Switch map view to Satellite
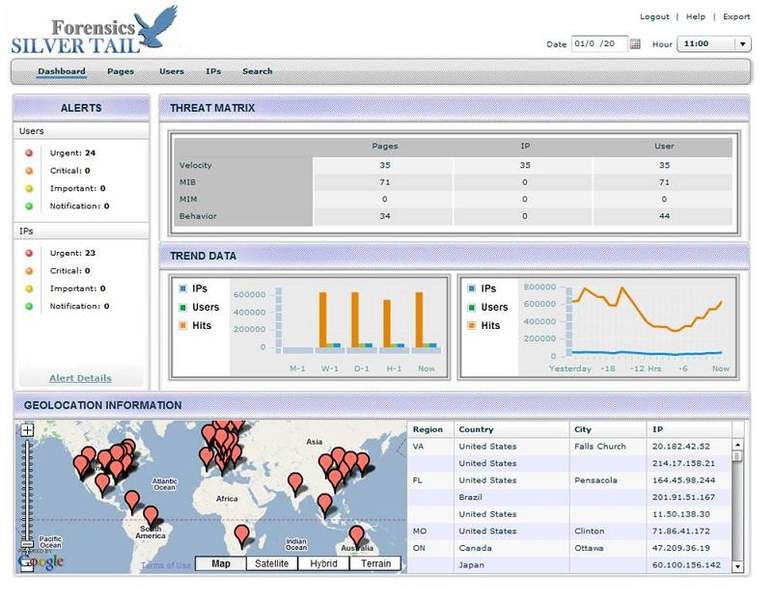 click(x=271, y=563)
